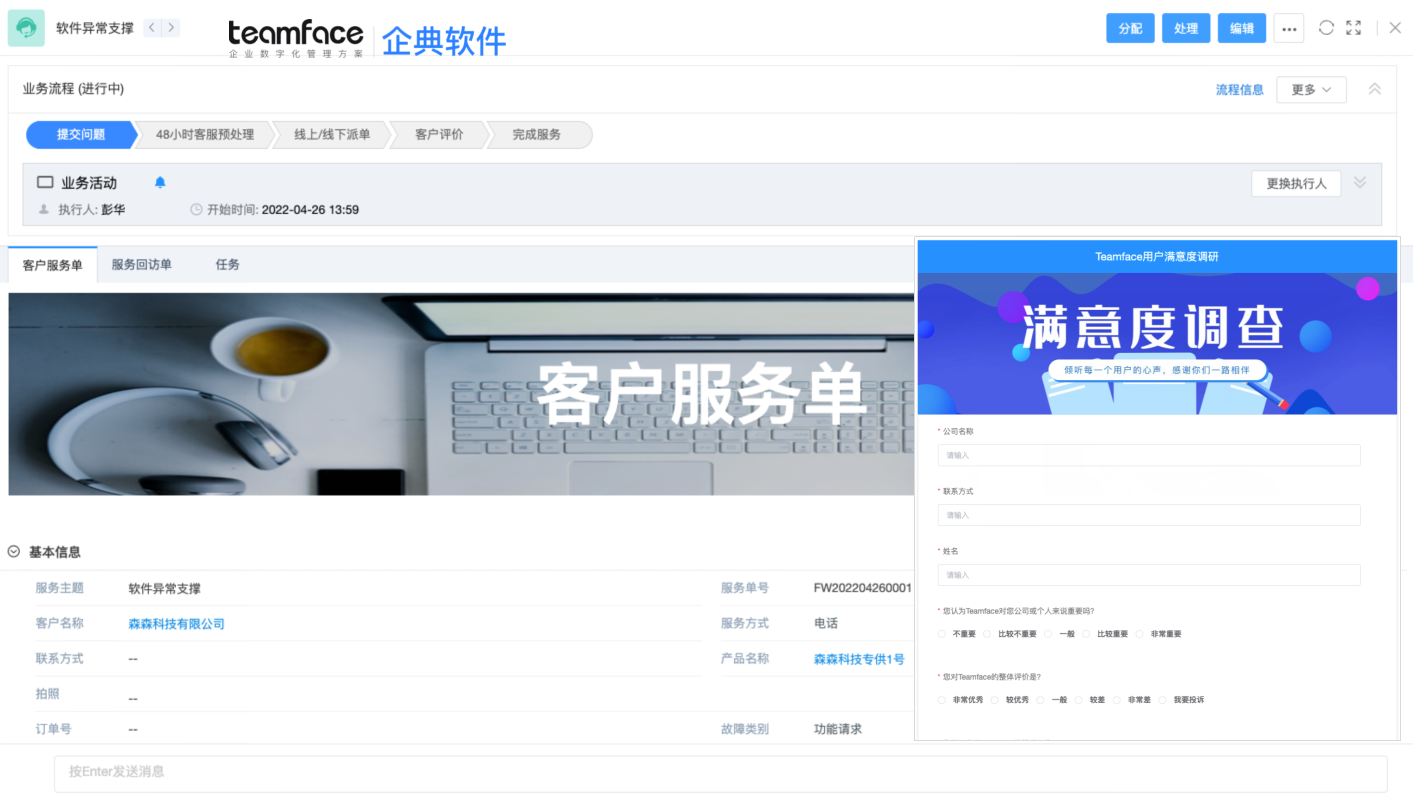Select the 非常重要 radio option
The height and width of the screenshot is (799, 1413).
click(x=1139, y=634)
